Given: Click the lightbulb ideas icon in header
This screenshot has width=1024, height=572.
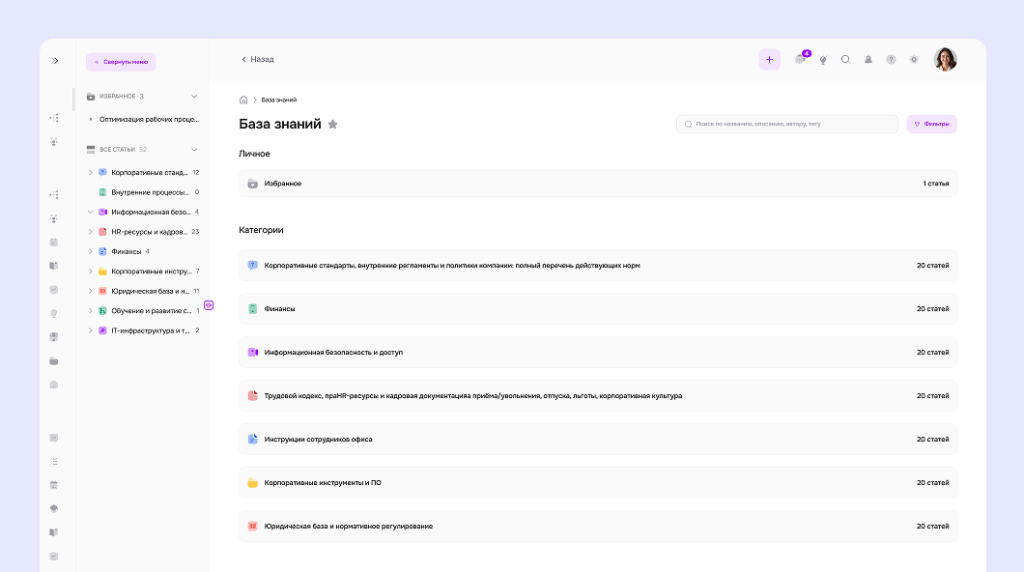Looking at the screenshot, I should pyautogui.click(x=823, y=60).
